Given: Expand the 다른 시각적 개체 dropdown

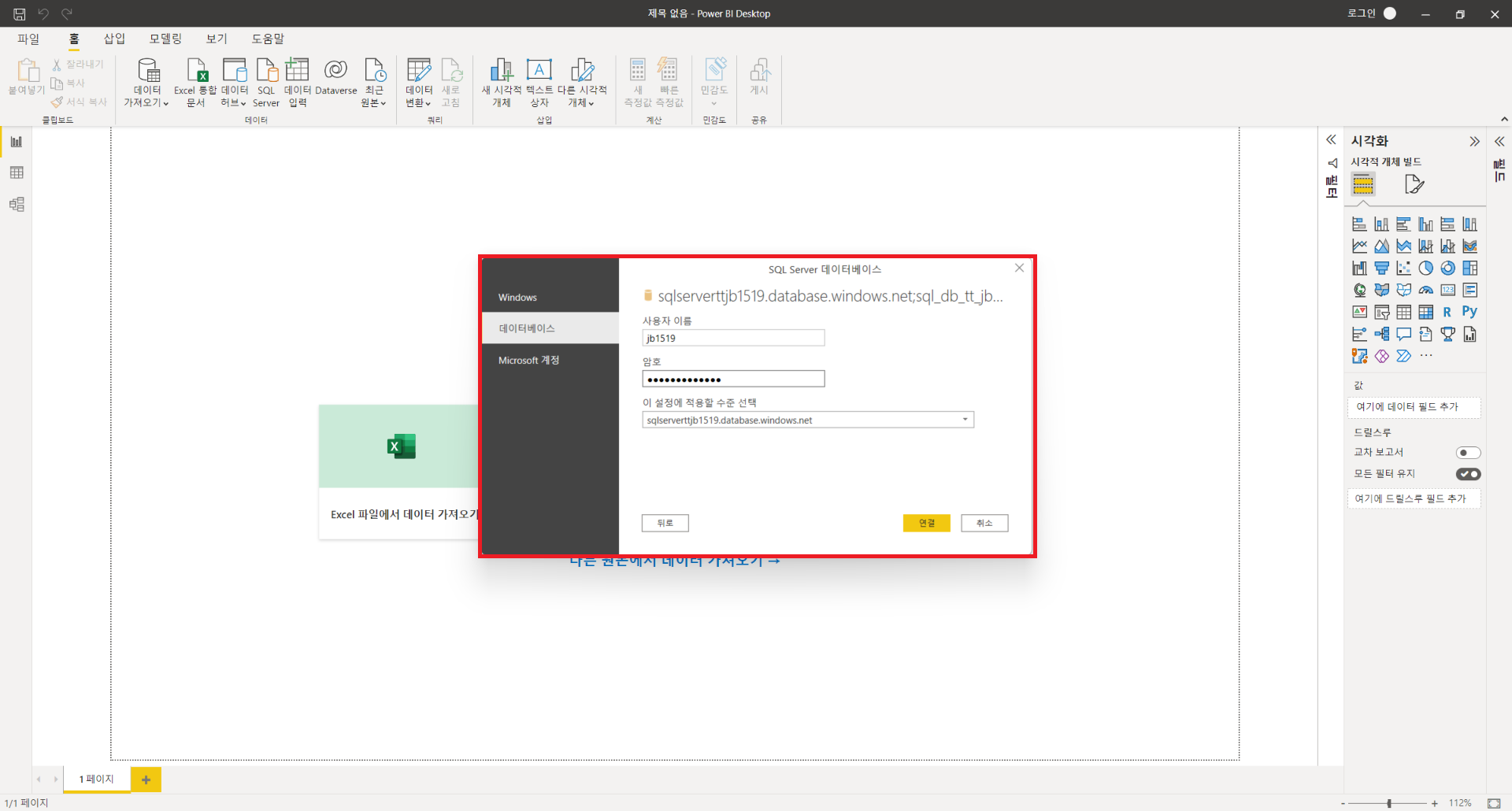Looking at the screenshot, I should [x=582, y=83].
